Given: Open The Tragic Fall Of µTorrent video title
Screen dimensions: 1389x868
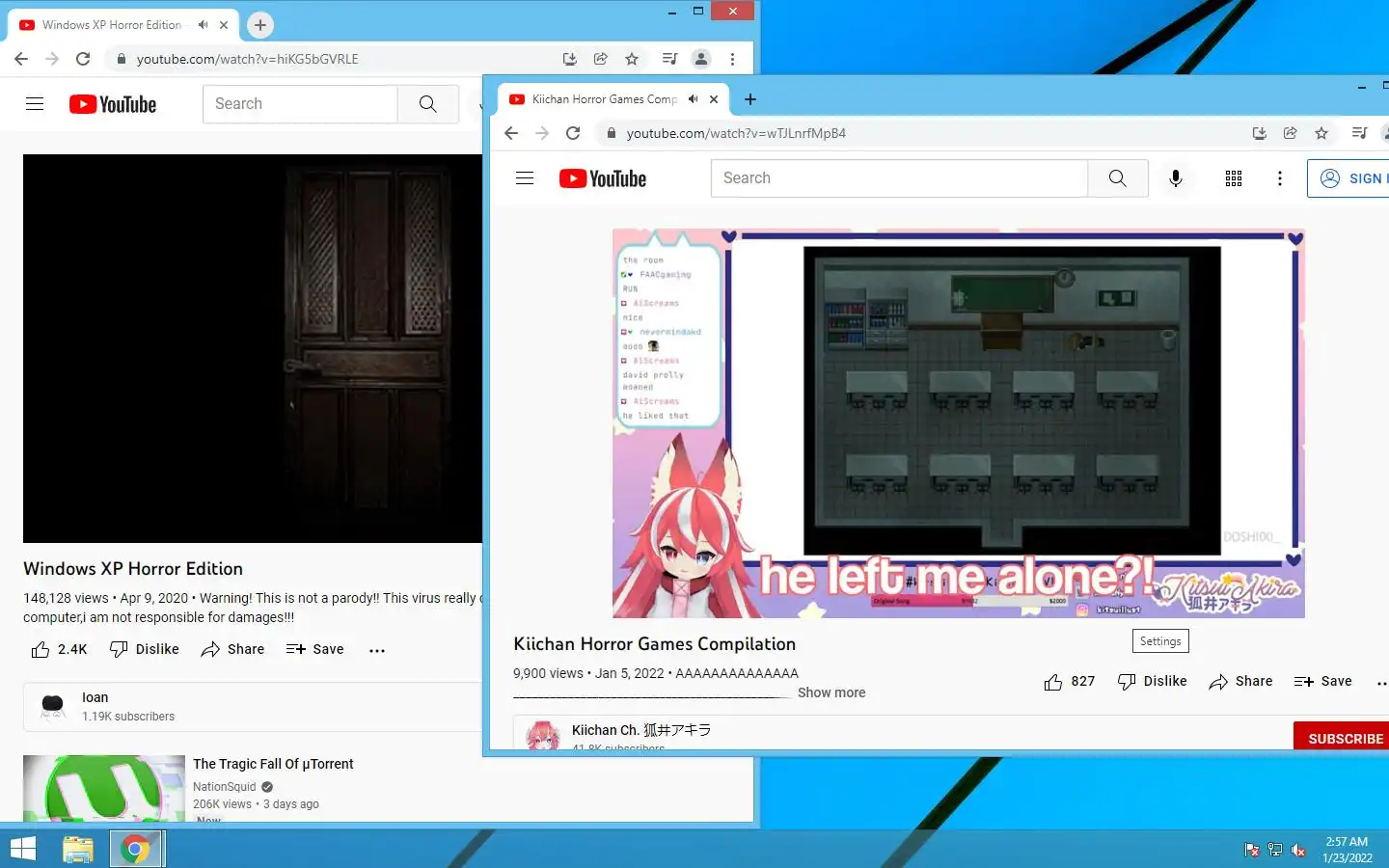Looking at the screenshot, I should tap(273, 764).
